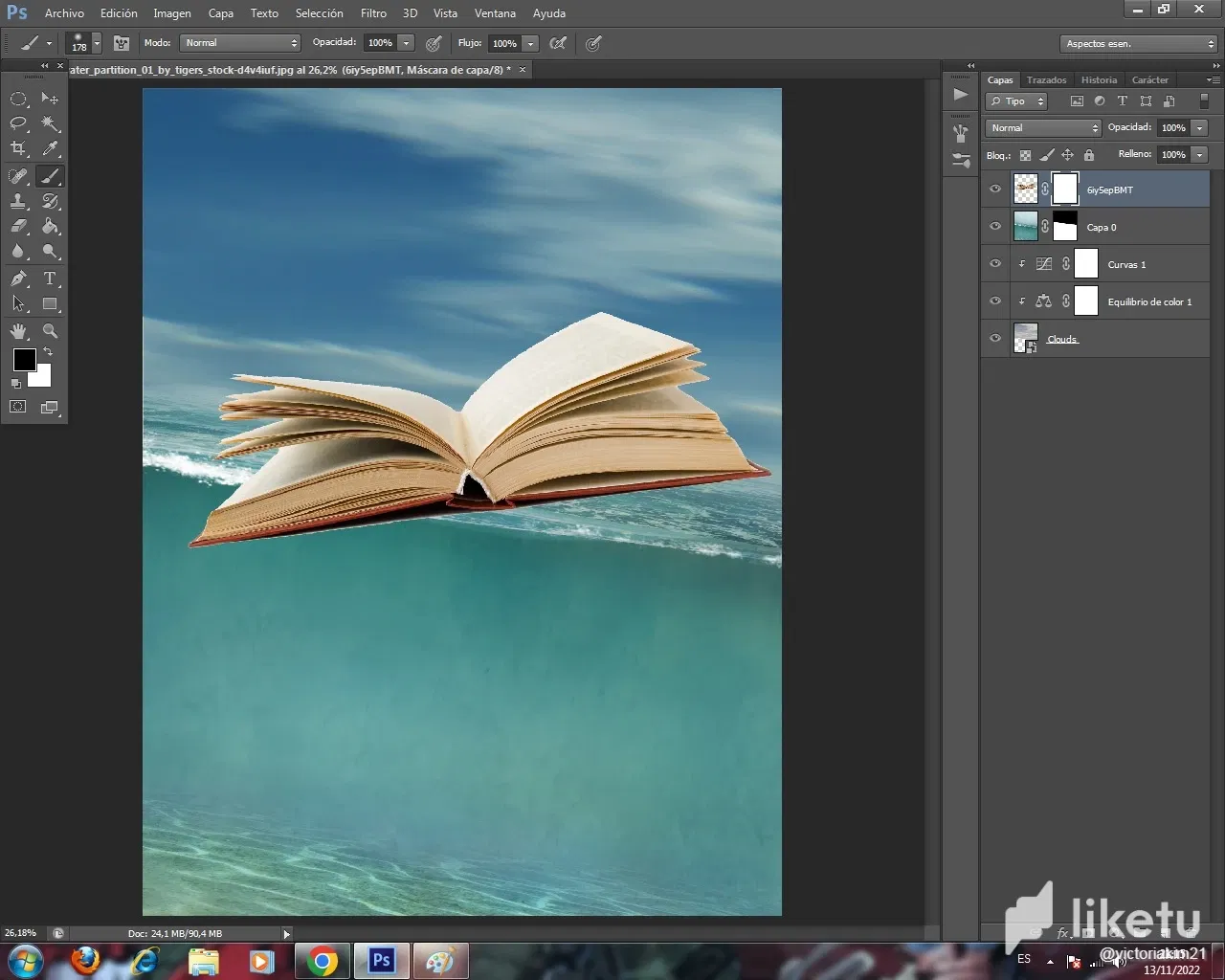Select the Lasso tool
The image size is (1225, 980).
point(18,123)
